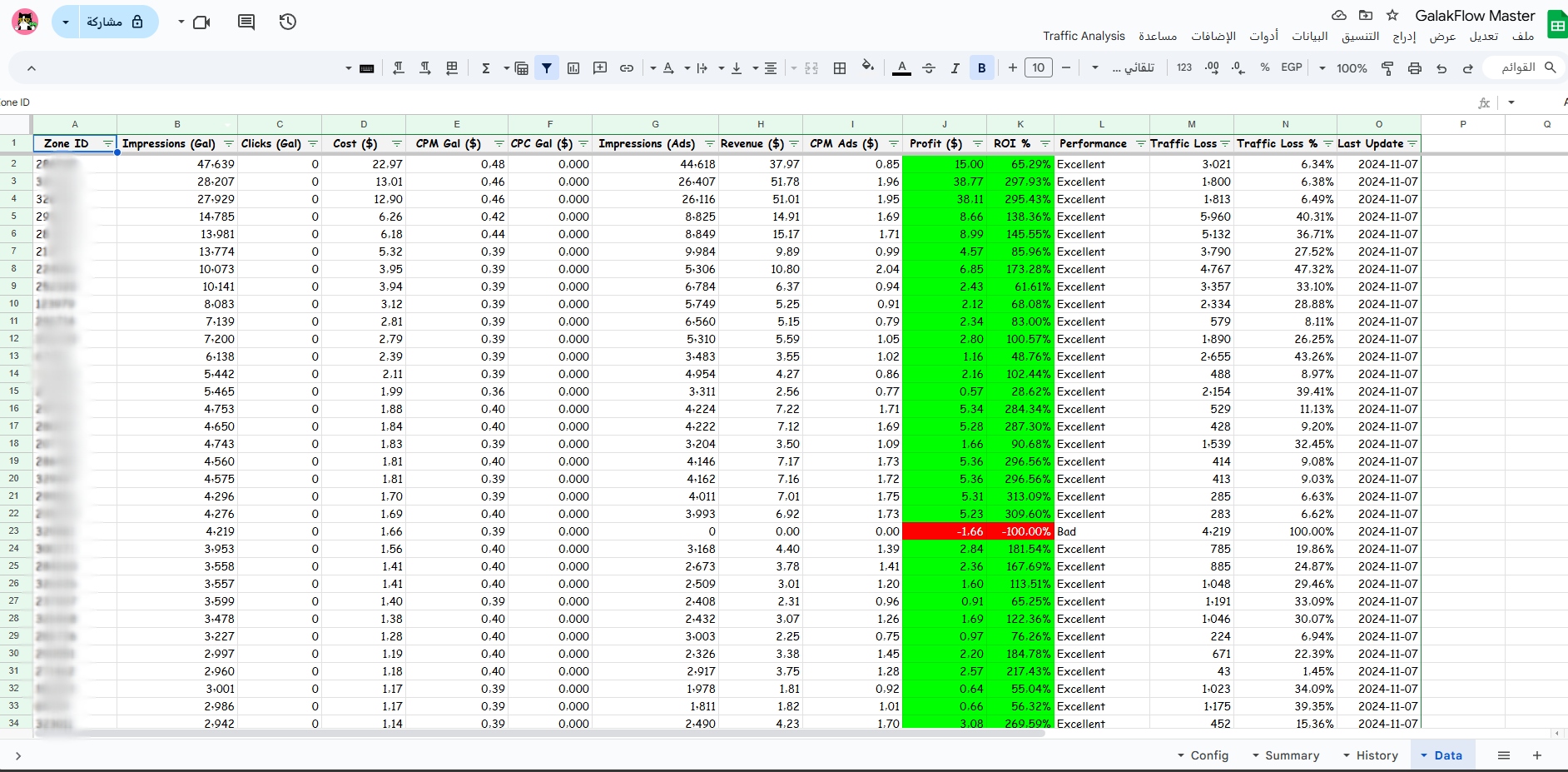Set left-to-right paragraph direction
1568x772 pixels.
pos(425,68)
